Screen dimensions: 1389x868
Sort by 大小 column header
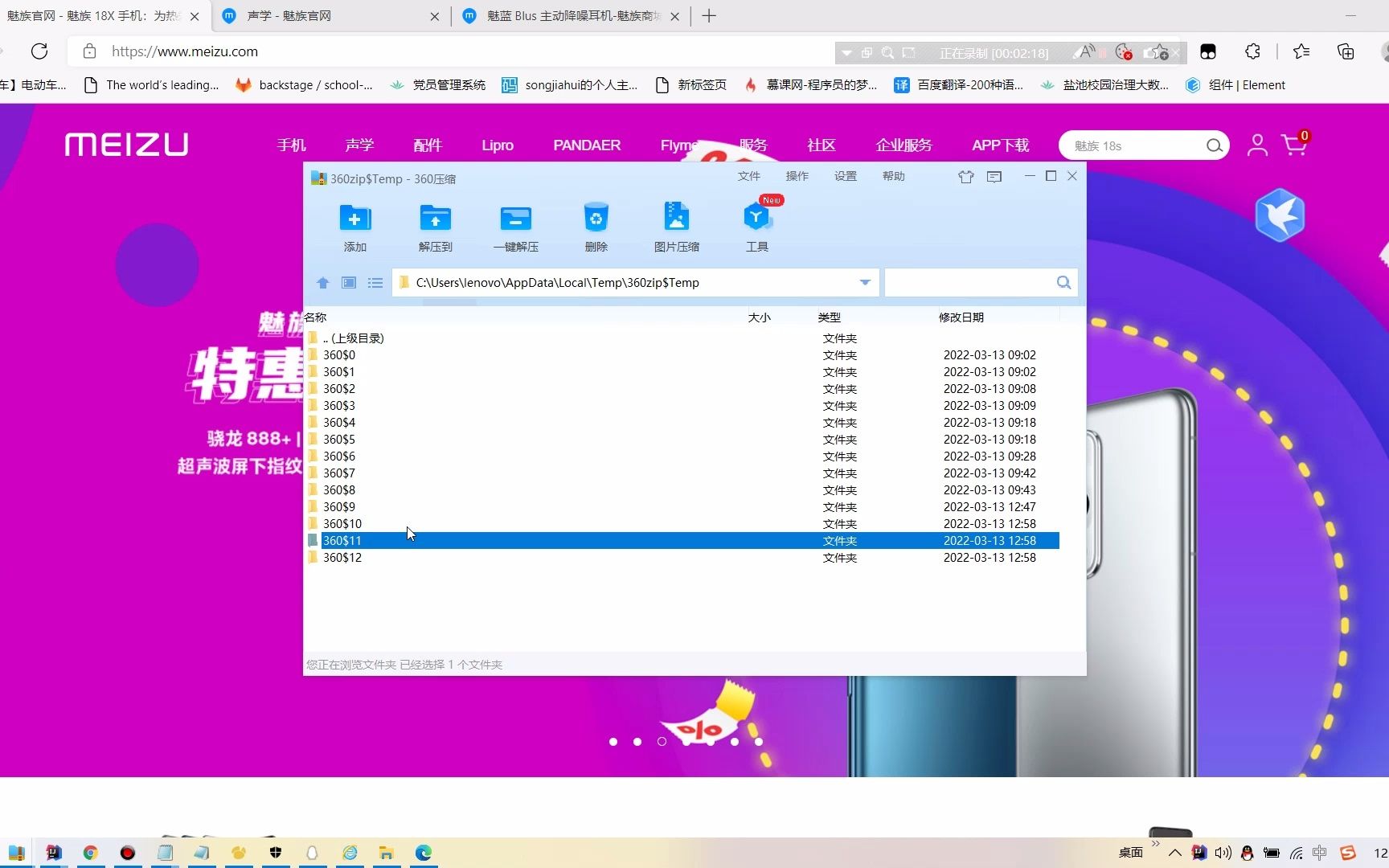point(759,317)
